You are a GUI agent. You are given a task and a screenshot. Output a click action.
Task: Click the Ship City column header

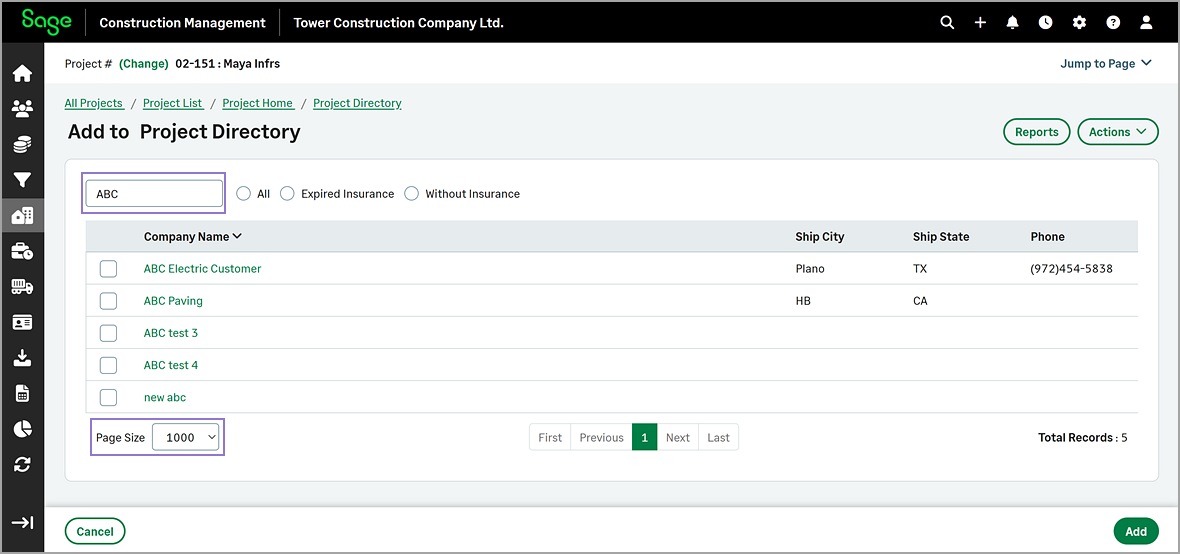tap(820, 236)
